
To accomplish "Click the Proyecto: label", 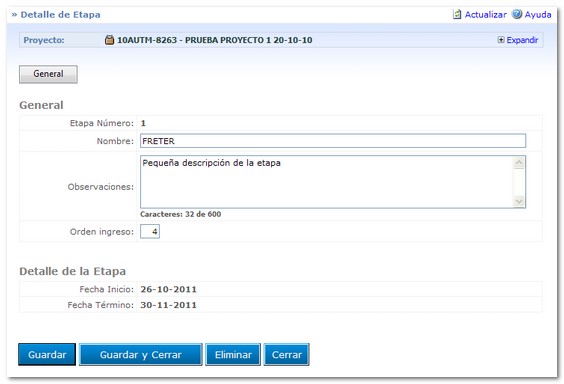I will 44,40.
